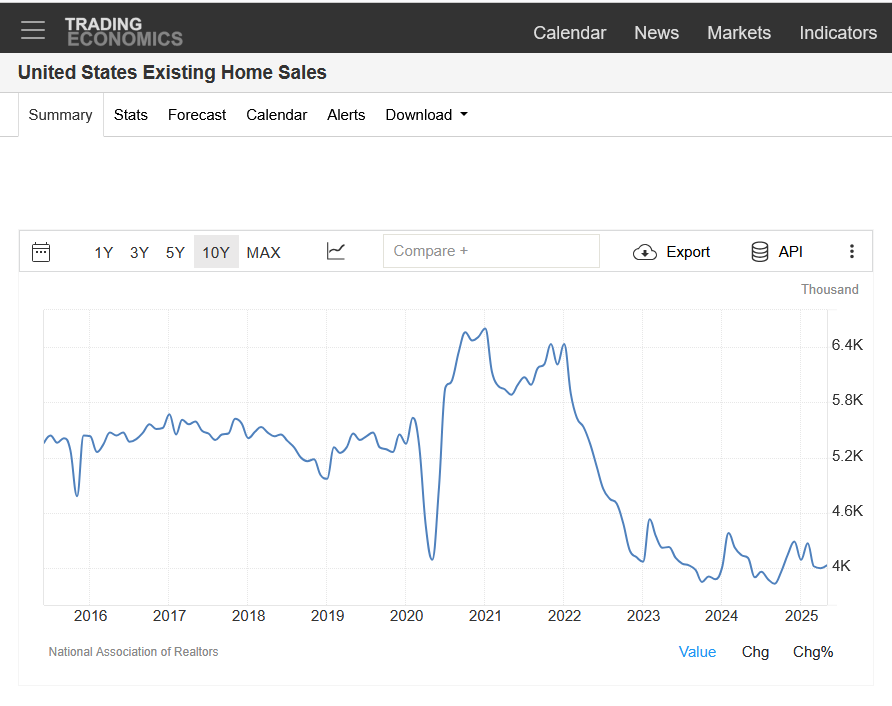The width and height of the screenshot is (892, 706).
Task: Expand the Download dropdown
Action: [427, 115]
